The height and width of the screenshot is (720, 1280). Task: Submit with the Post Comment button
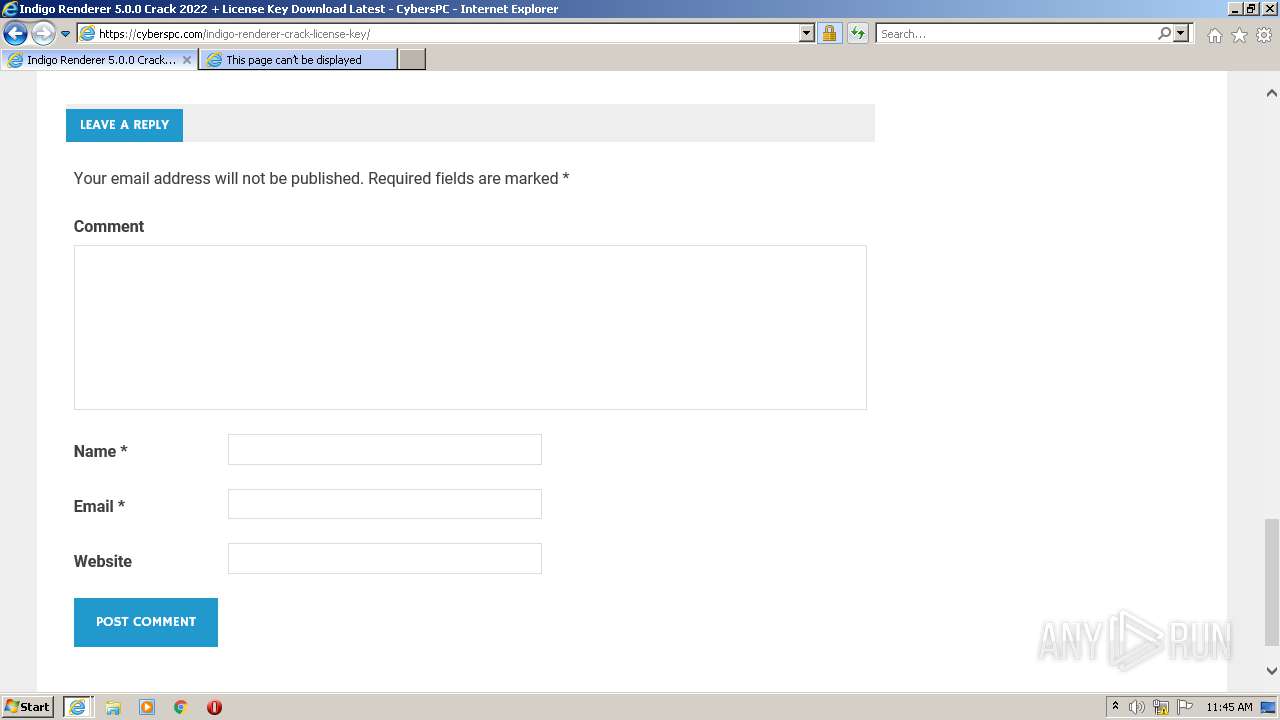pos(146,622)
